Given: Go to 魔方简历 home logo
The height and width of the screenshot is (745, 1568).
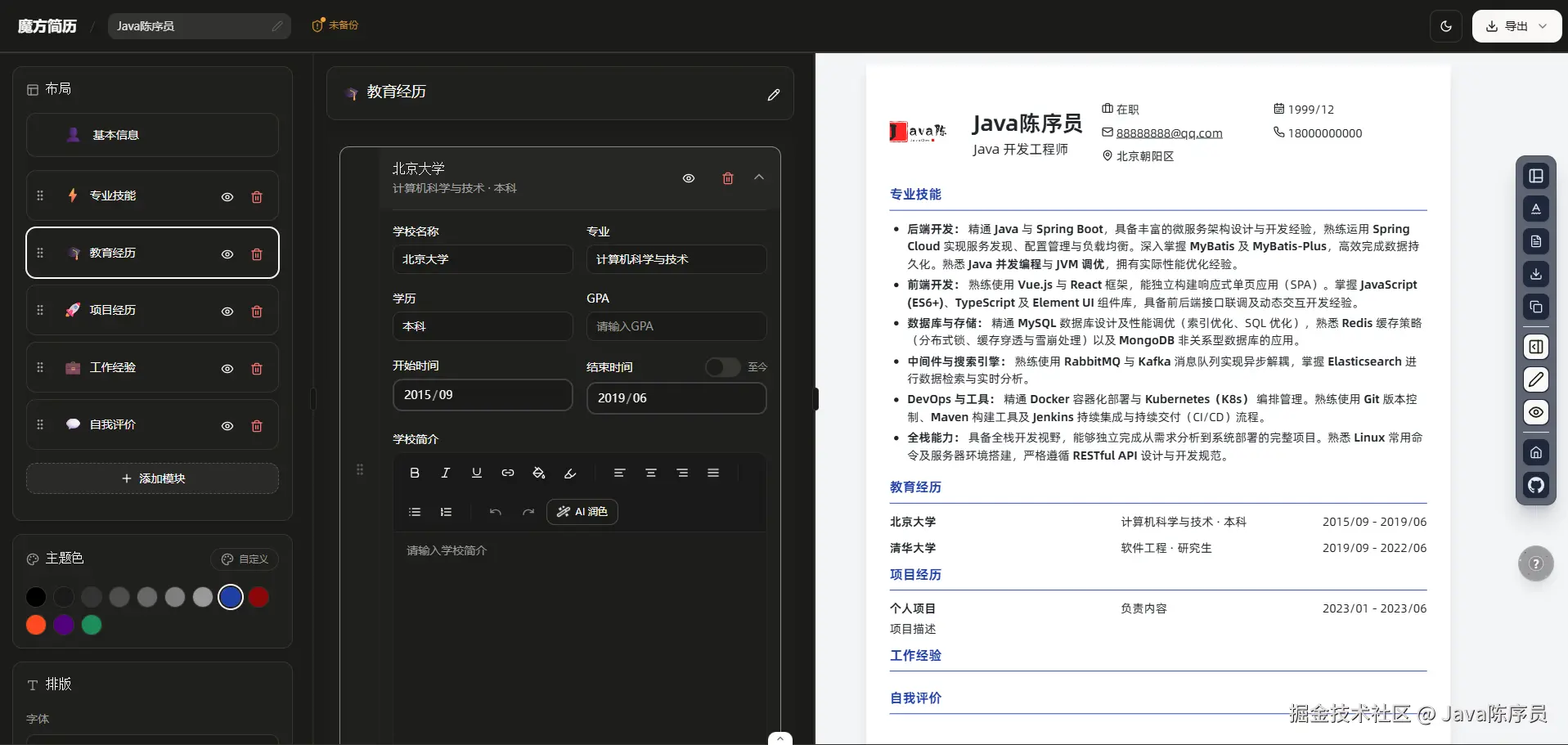Looking at the screenshot, I should pyautogui.click(x=47, y=26).
